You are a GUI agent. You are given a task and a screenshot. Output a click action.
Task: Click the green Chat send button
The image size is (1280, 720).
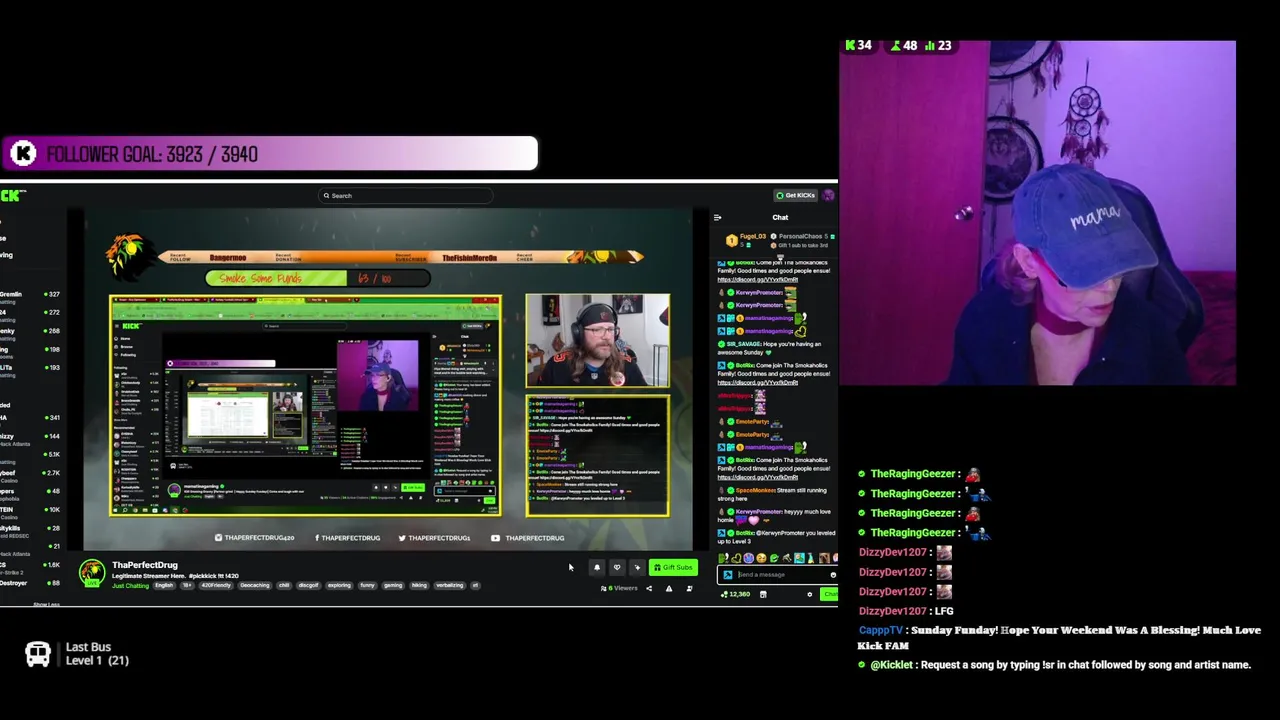[x=830, y=594]
